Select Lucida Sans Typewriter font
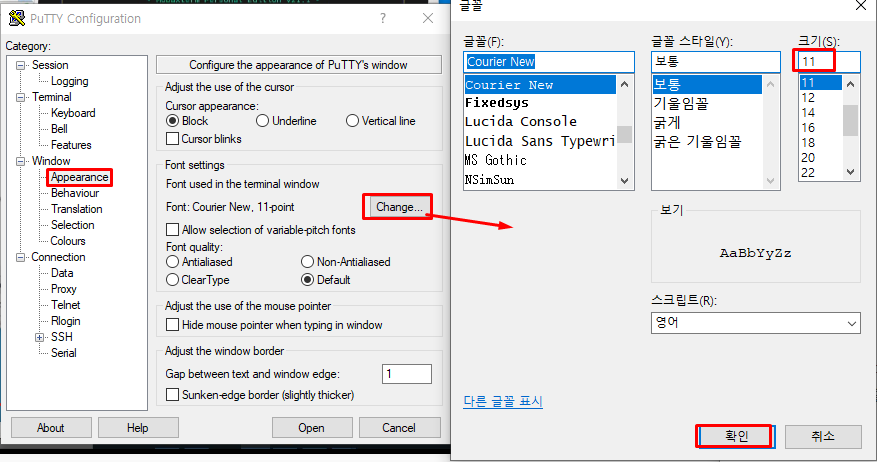This screenshot has width=877, height=462. tap(540, 141)
